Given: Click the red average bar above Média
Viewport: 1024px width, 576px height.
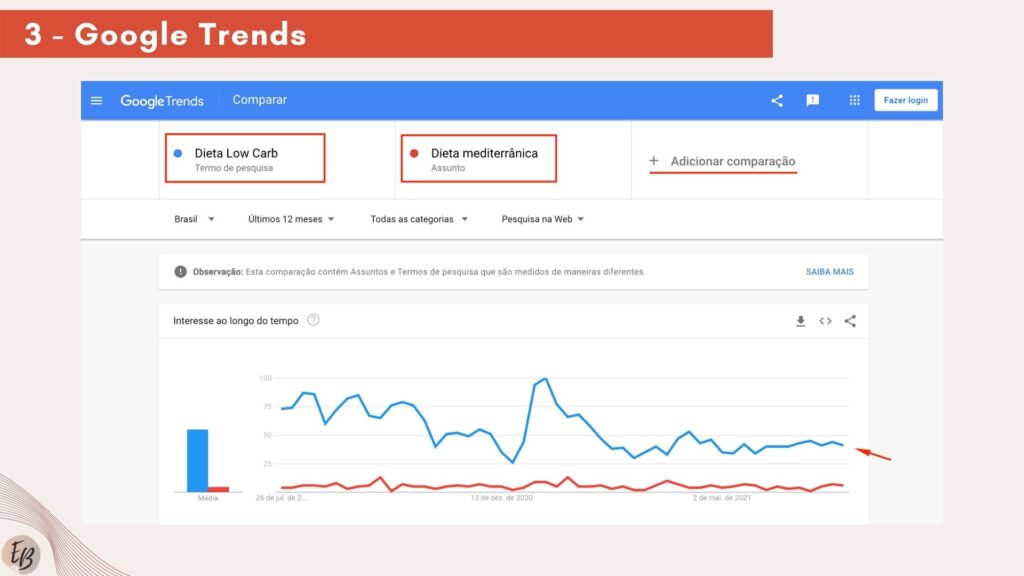Looking at the screenshot, I should pyautogui.click(x=219, y=489).
